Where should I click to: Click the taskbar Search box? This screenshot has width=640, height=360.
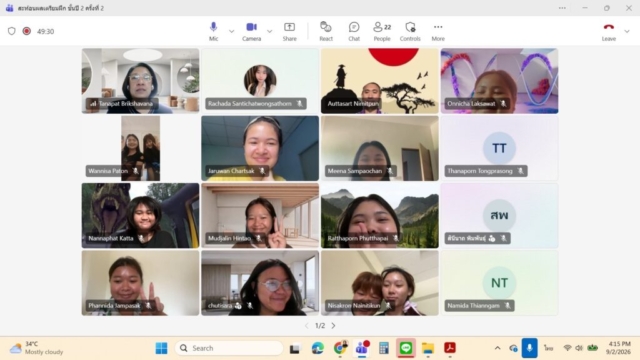229,348
